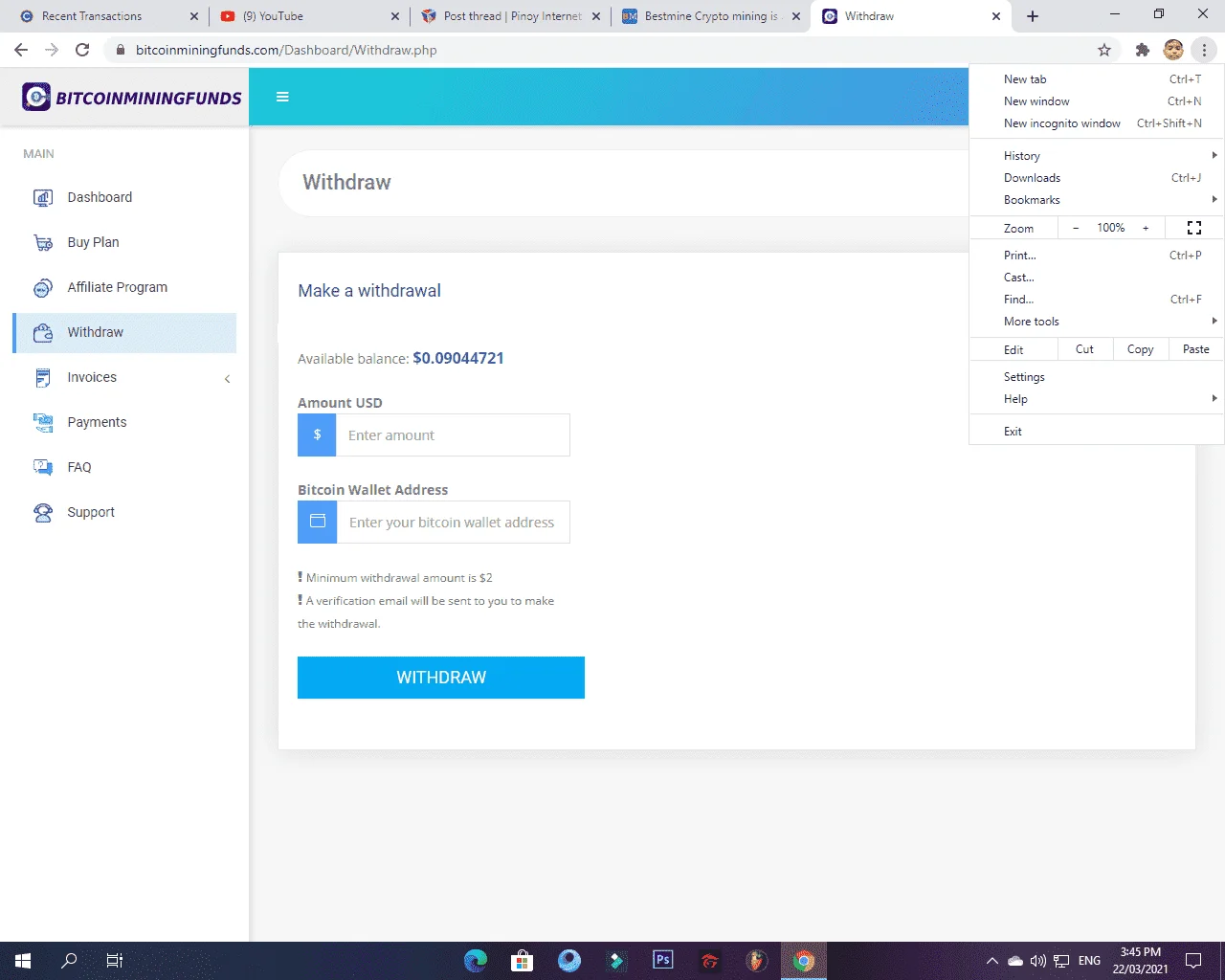Image resolution: width=1225 pixels, height=980 pixels.
Task: Open Windows Start menu
Action: tap(23, 961)
